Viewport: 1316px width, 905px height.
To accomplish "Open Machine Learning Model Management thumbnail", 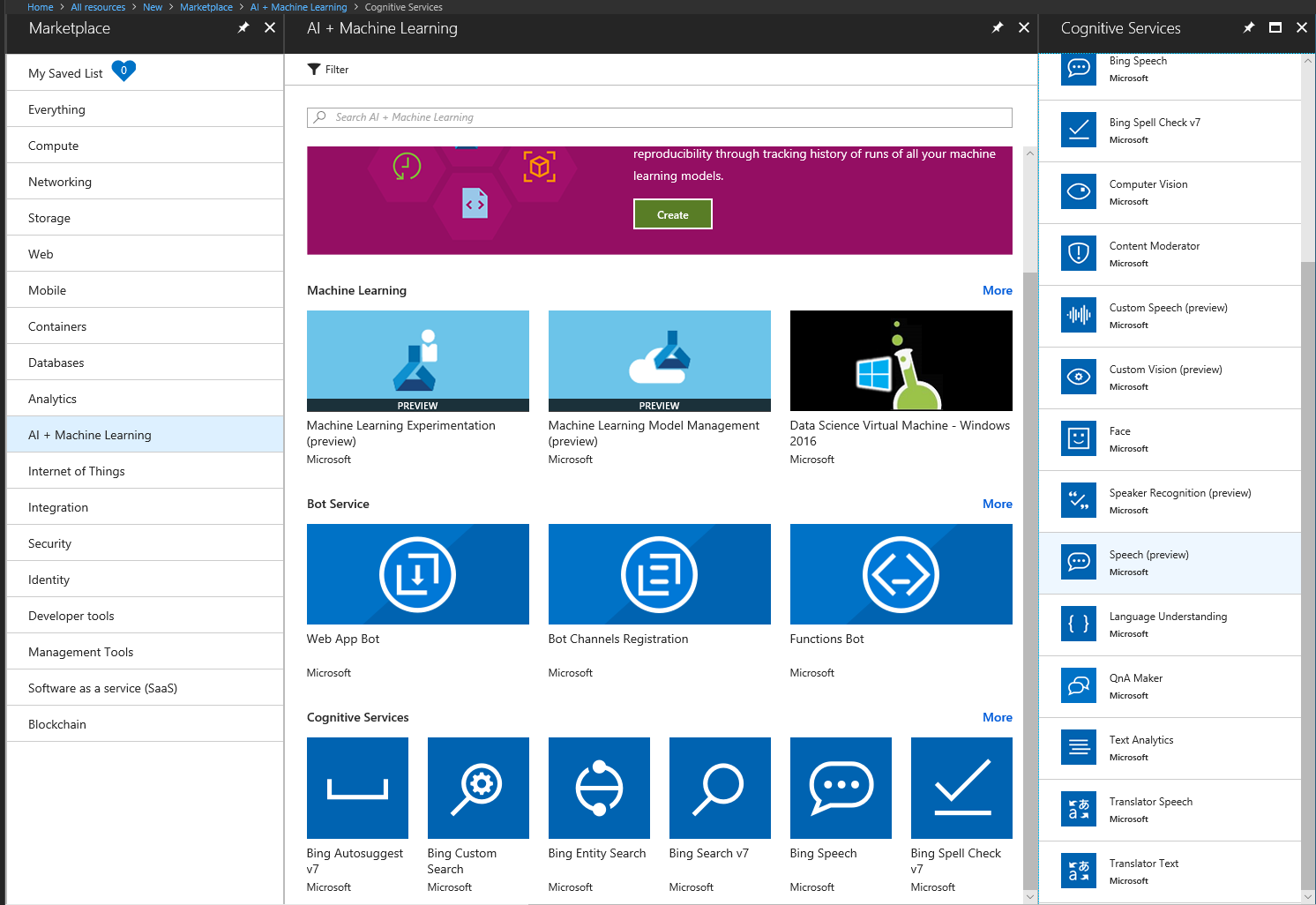I will [660, 361].
